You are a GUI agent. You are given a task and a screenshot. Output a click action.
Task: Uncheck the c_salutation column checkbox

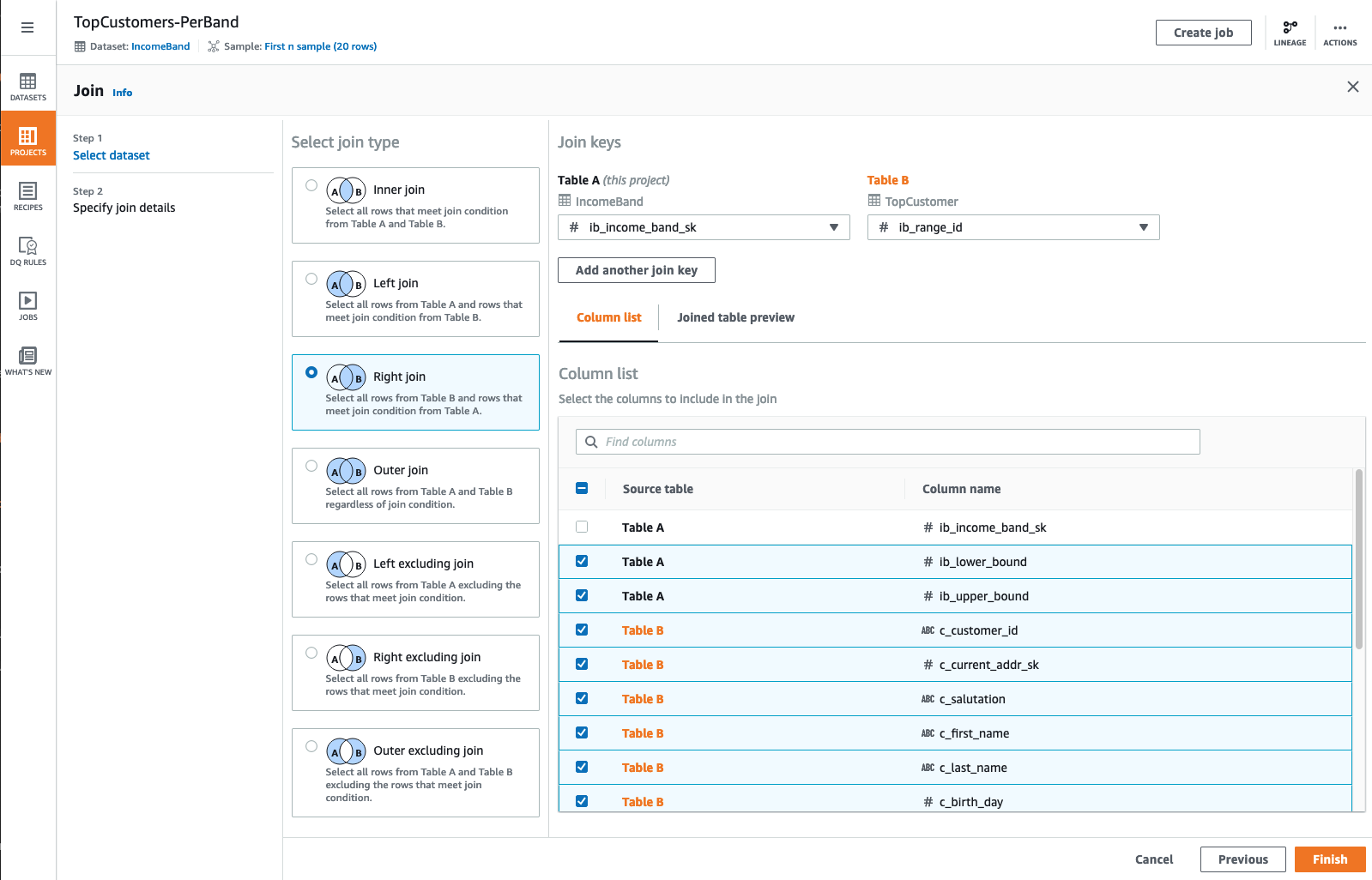click(x=582, y=698)
